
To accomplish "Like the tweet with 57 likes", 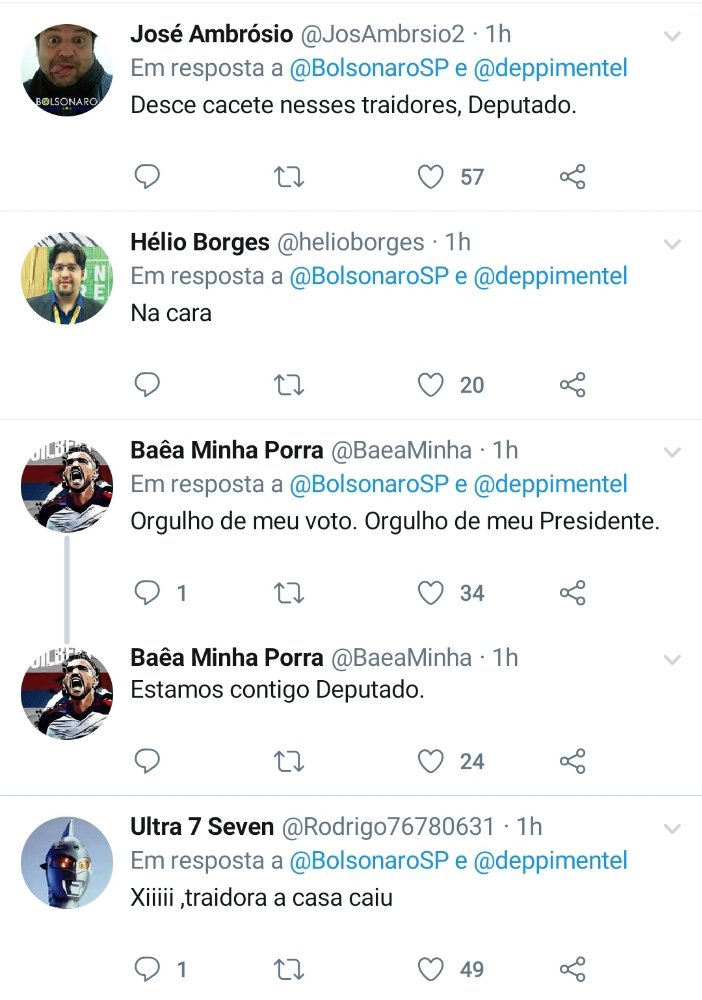I will click(x=431, y=177).
